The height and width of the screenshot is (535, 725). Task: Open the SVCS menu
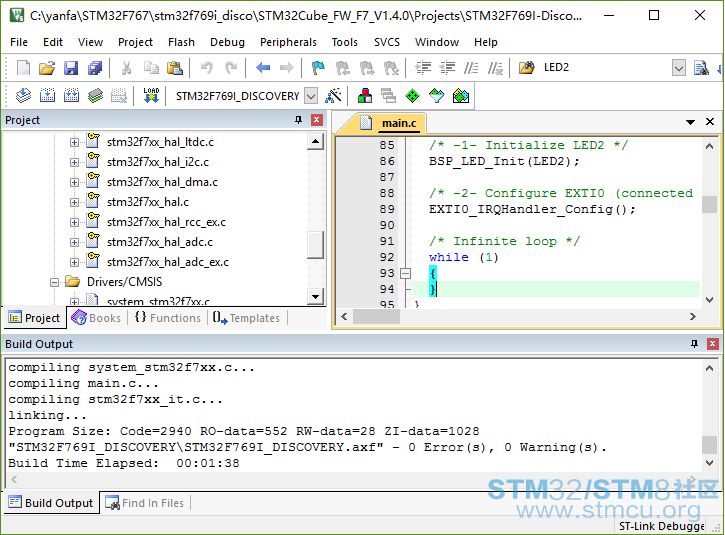[x=387, y=42]
